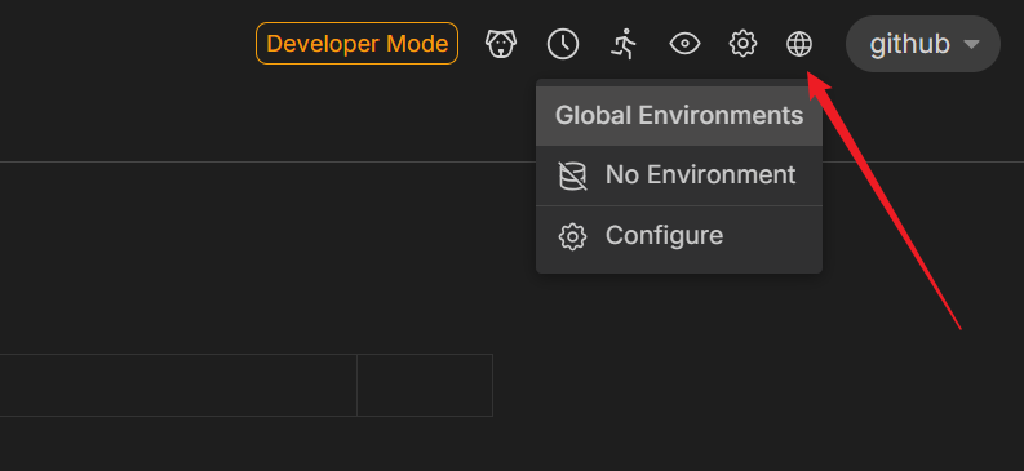Toggle the Developer Mode badge
The width and height of the screenshot is (1024, 471).
(357, 44)
